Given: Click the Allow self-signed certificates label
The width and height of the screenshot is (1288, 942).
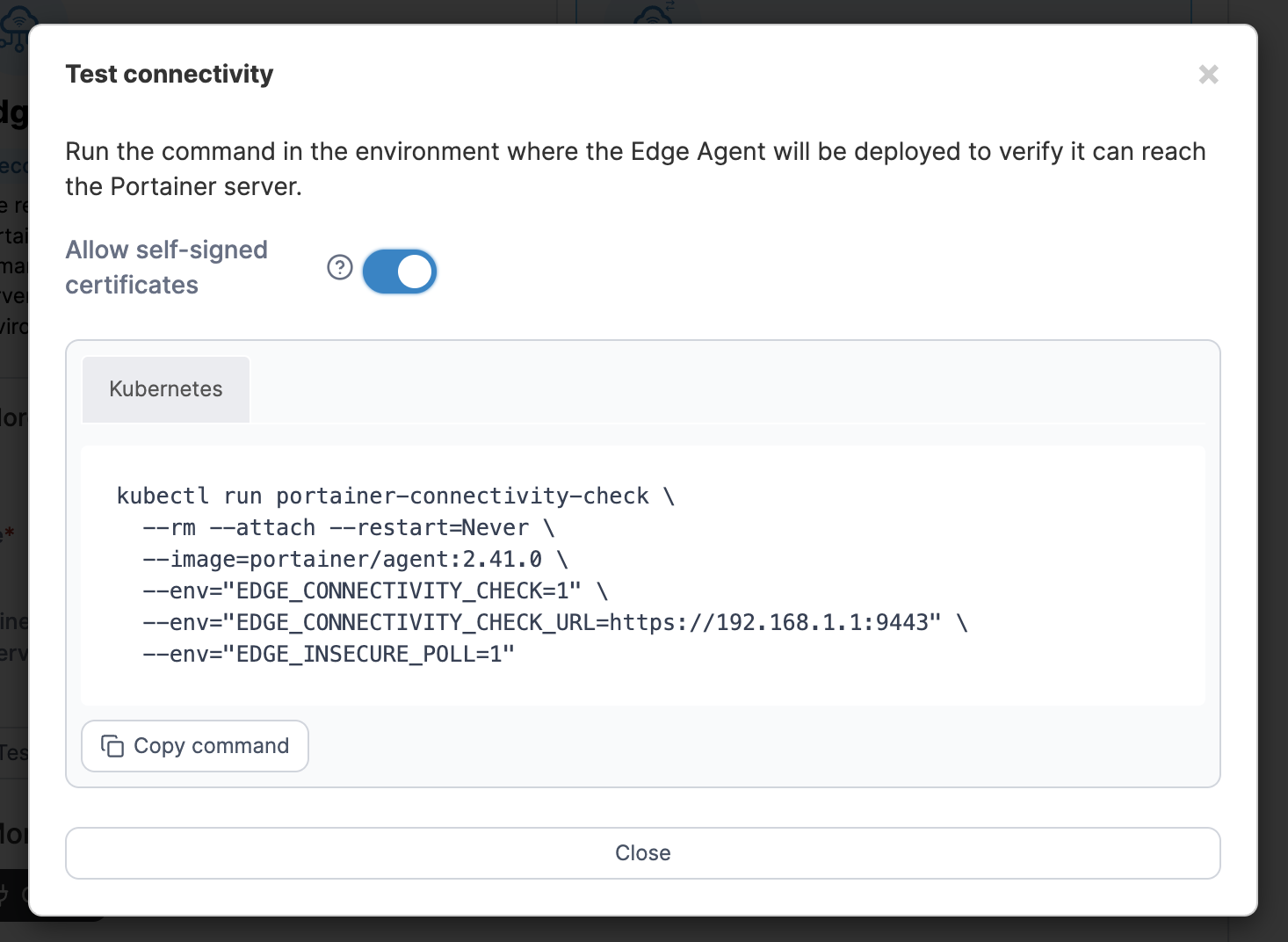Looking at the screenshot, I should tap(167, 267).
